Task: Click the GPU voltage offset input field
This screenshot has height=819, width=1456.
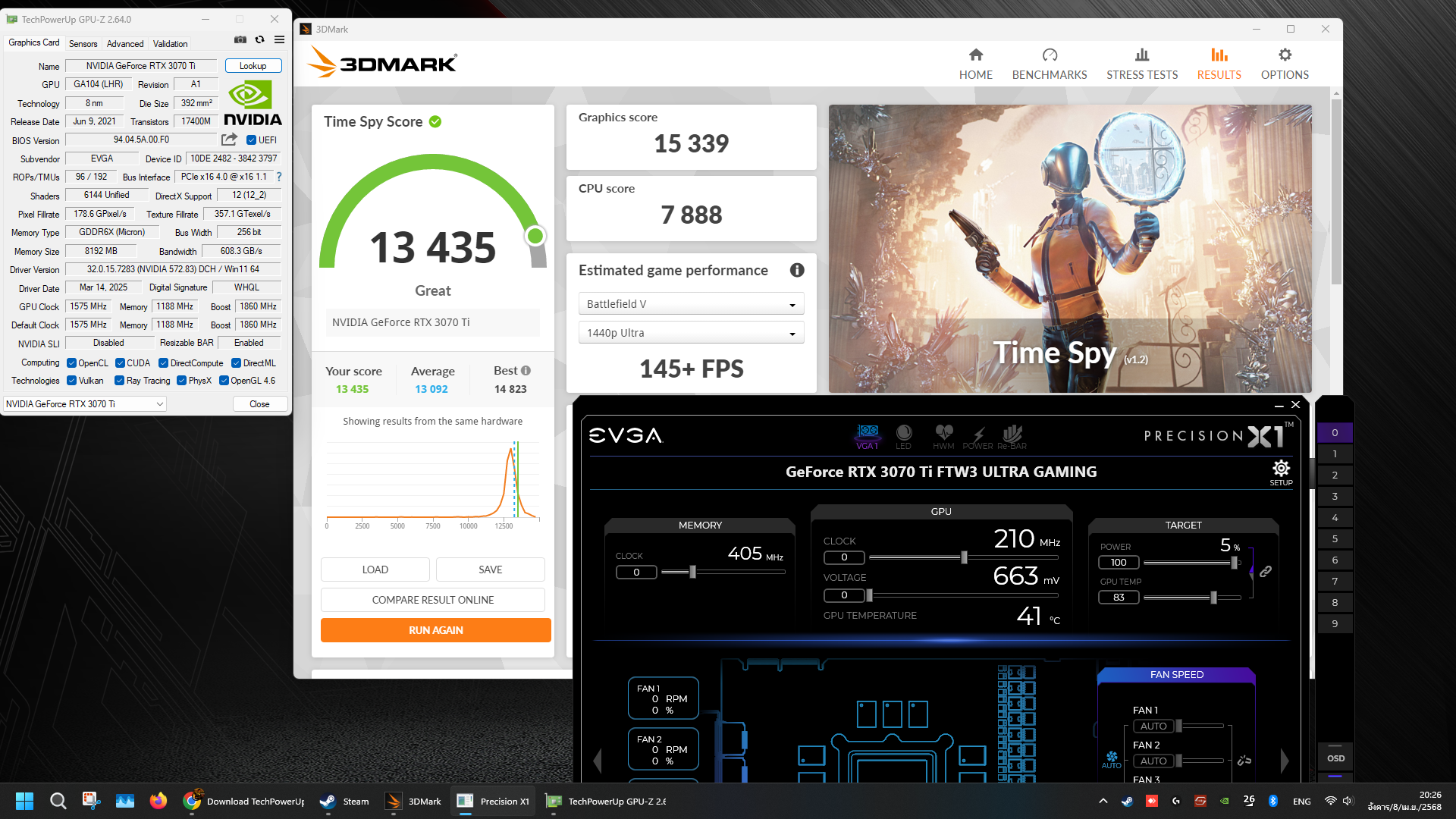Action: (x=844, y=595)
